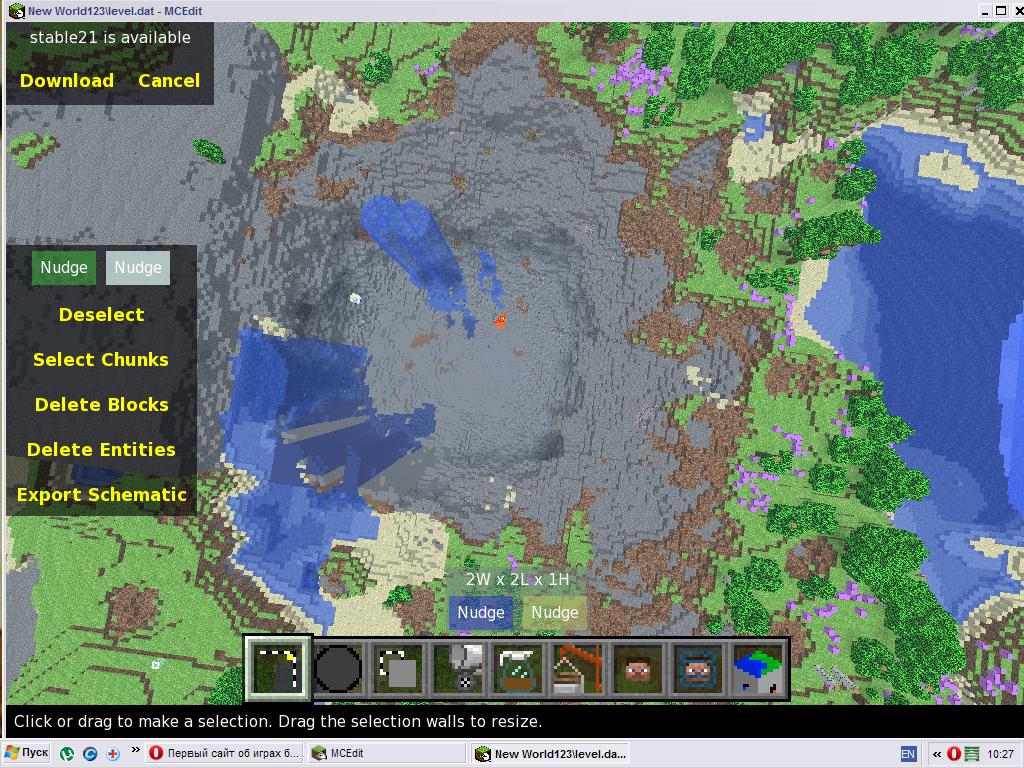Activate the Clone tool
This screenshot has height=768, width=1024.
tap(398, 667)
